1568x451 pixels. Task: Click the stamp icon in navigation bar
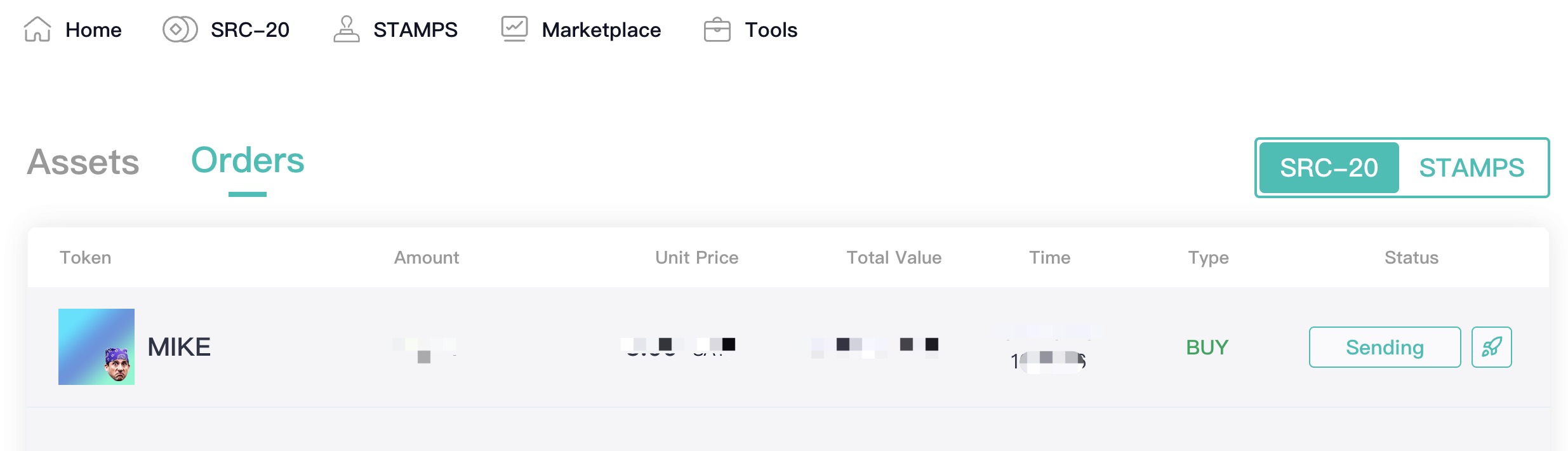click(x=346, y=29)
